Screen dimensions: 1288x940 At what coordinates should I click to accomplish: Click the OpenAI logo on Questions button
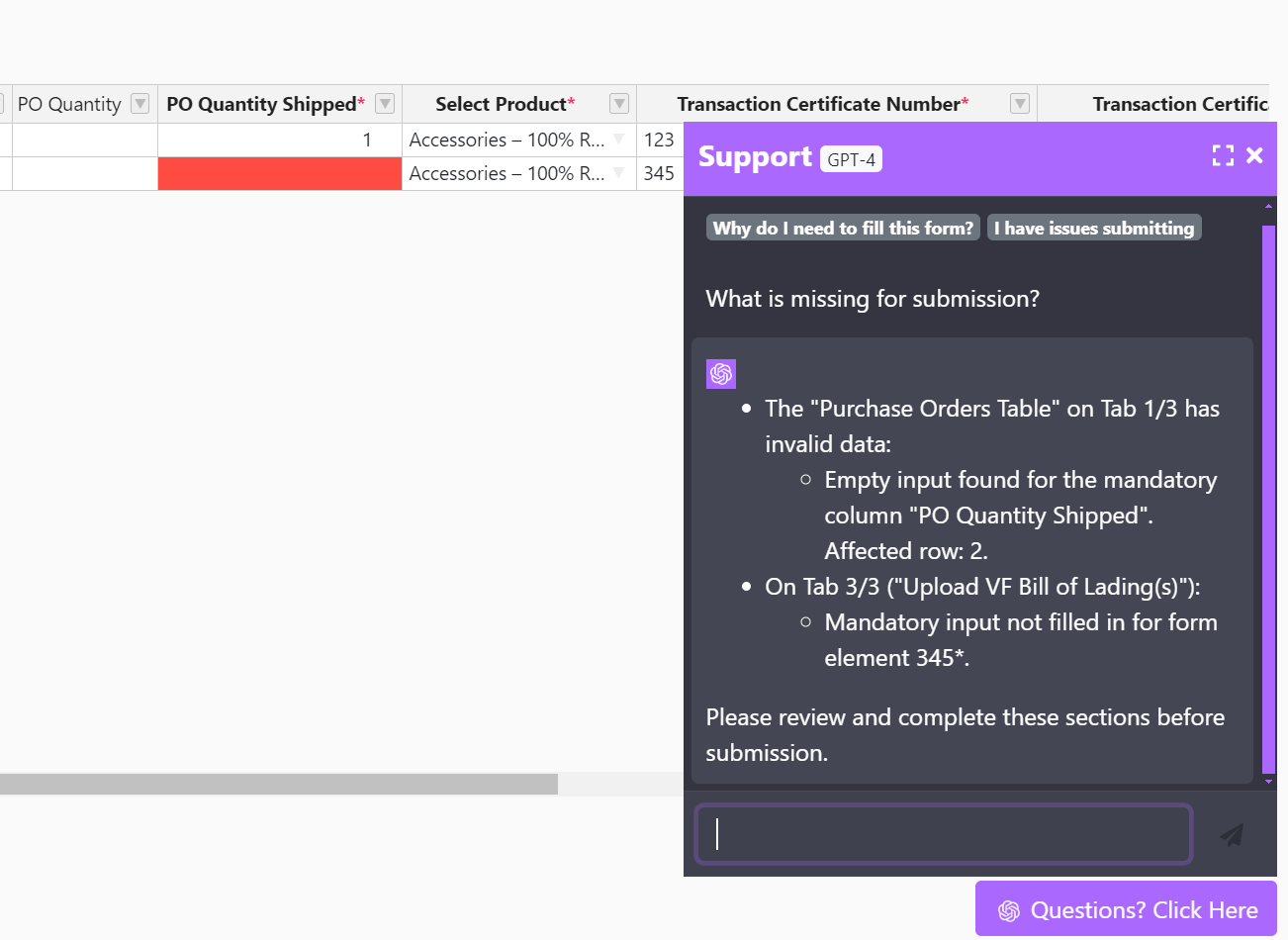1008,908
